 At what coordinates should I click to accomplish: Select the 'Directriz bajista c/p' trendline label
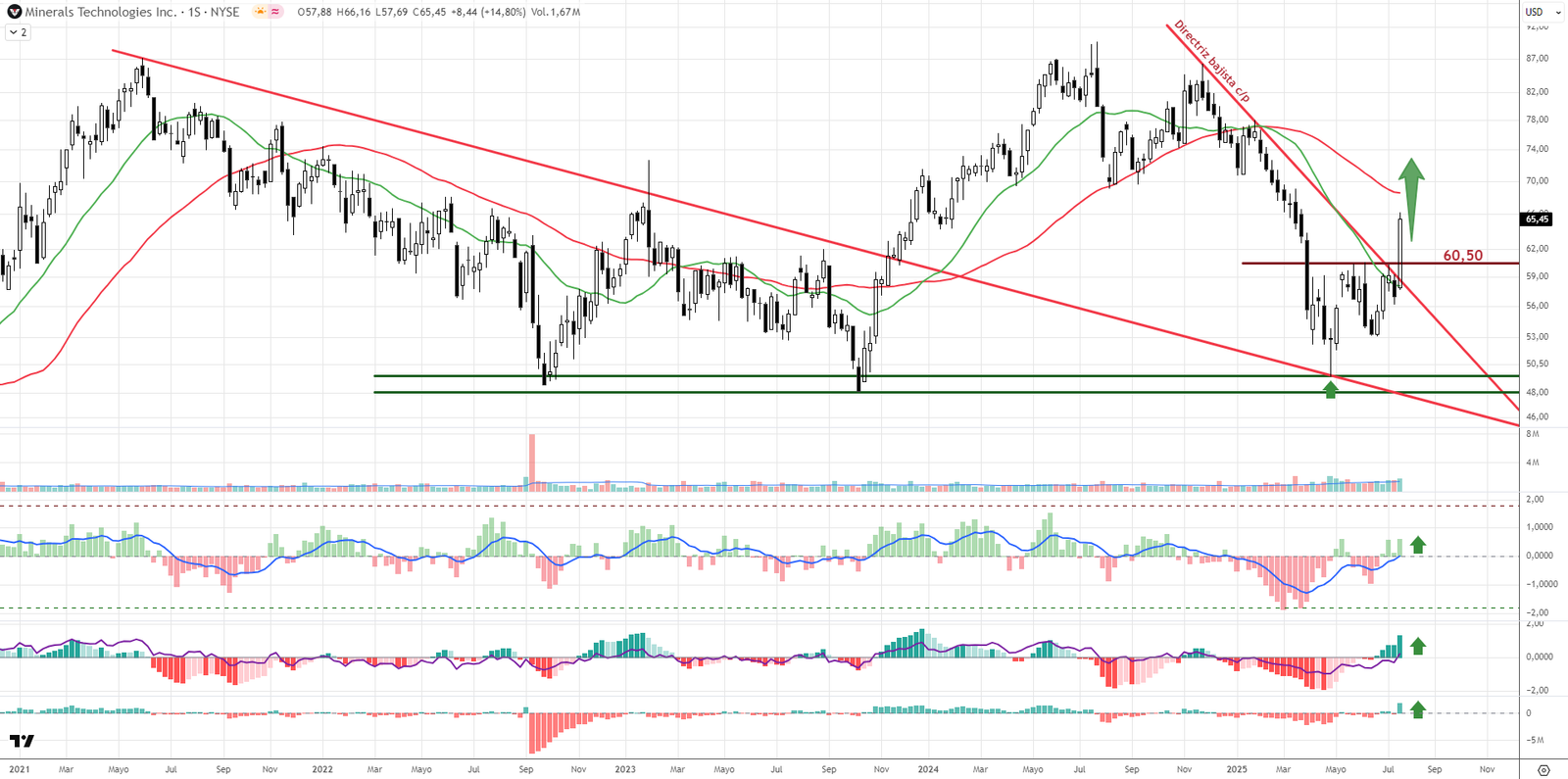[1211, 61]
